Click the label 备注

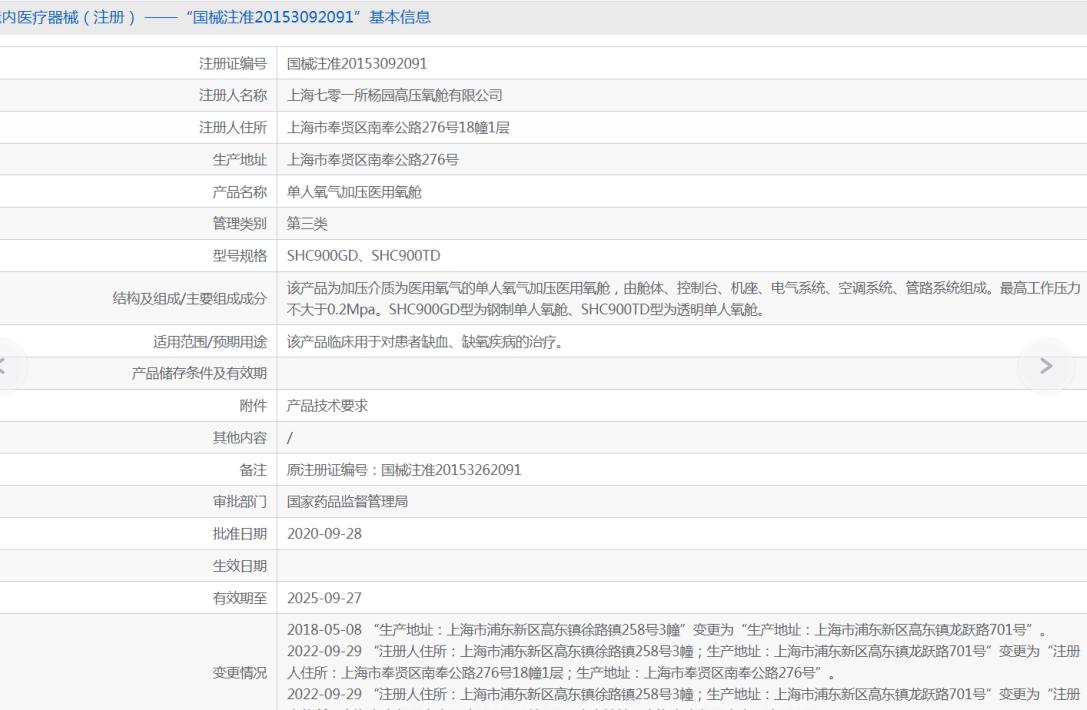coord(253,470)
